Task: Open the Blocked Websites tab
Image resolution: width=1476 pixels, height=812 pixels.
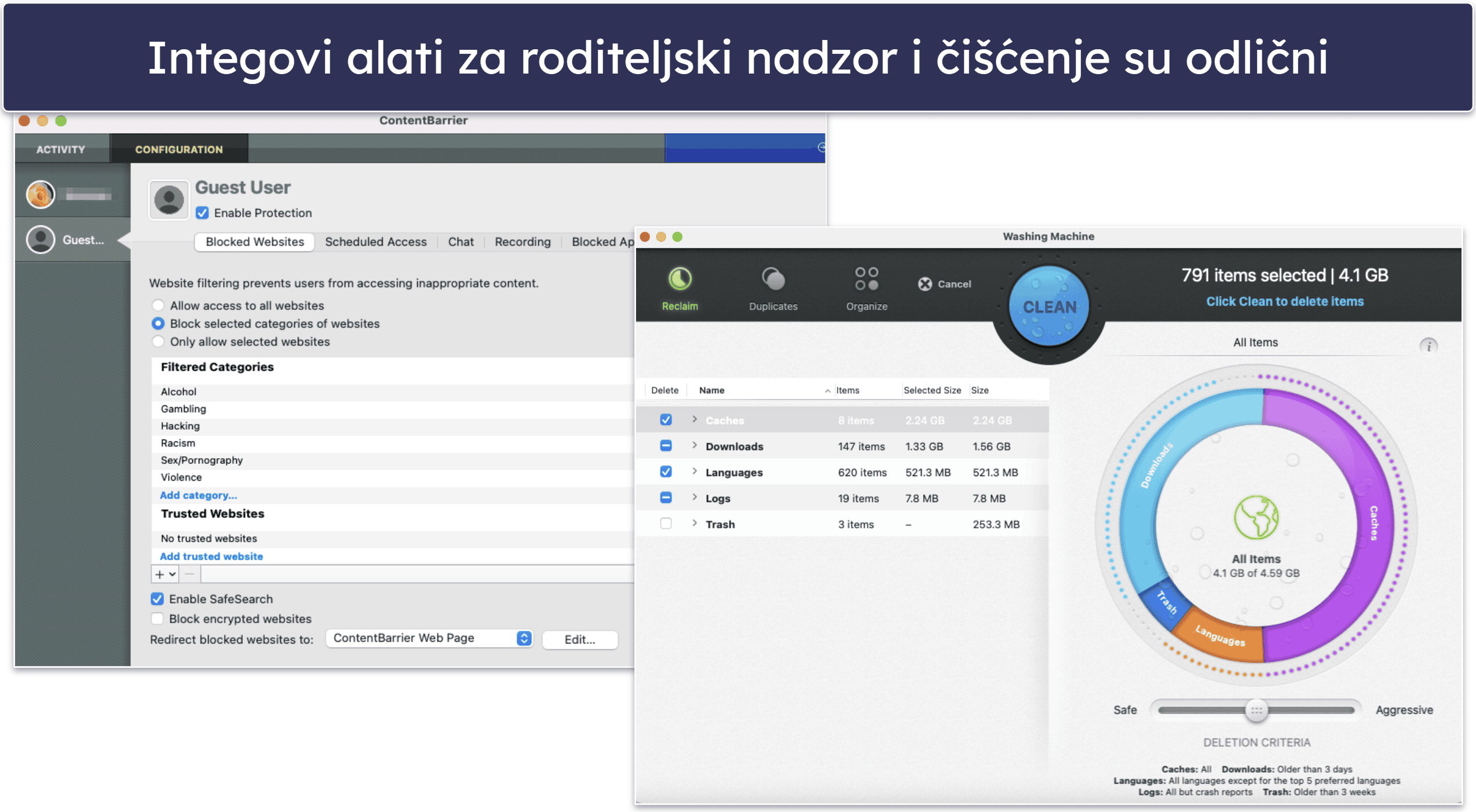Action: (x=255, y=242)
